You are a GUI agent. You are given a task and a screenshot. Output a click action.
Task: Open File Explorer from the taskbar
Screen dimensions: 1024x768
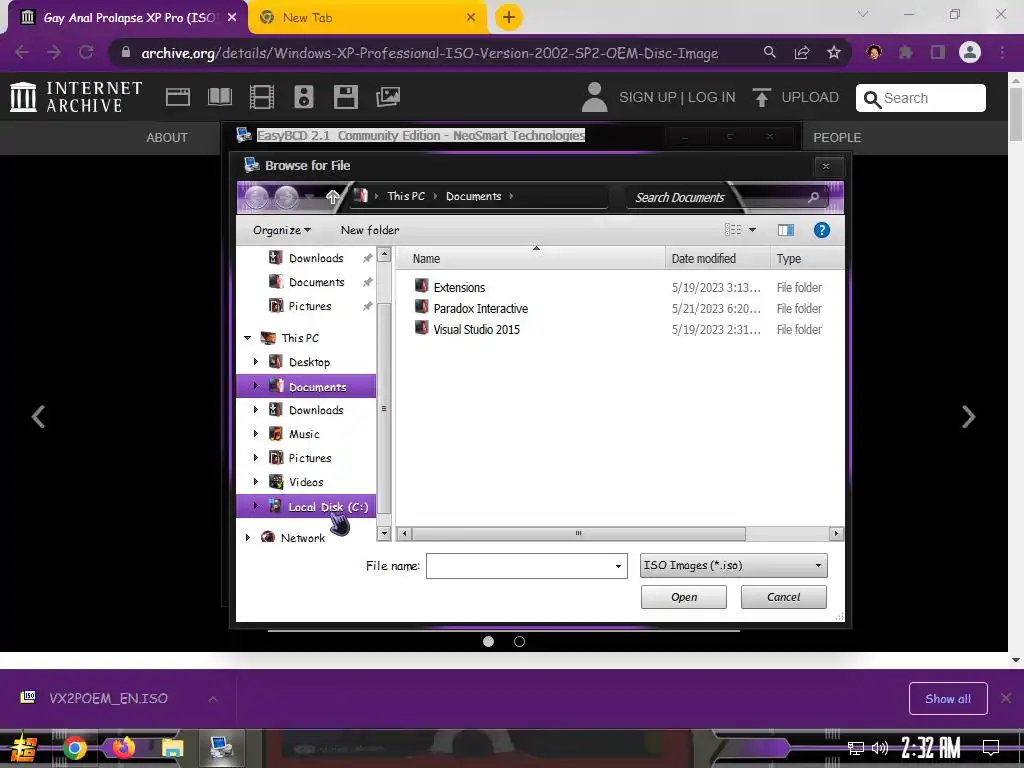pyautogui.click(x=172, y=748)
